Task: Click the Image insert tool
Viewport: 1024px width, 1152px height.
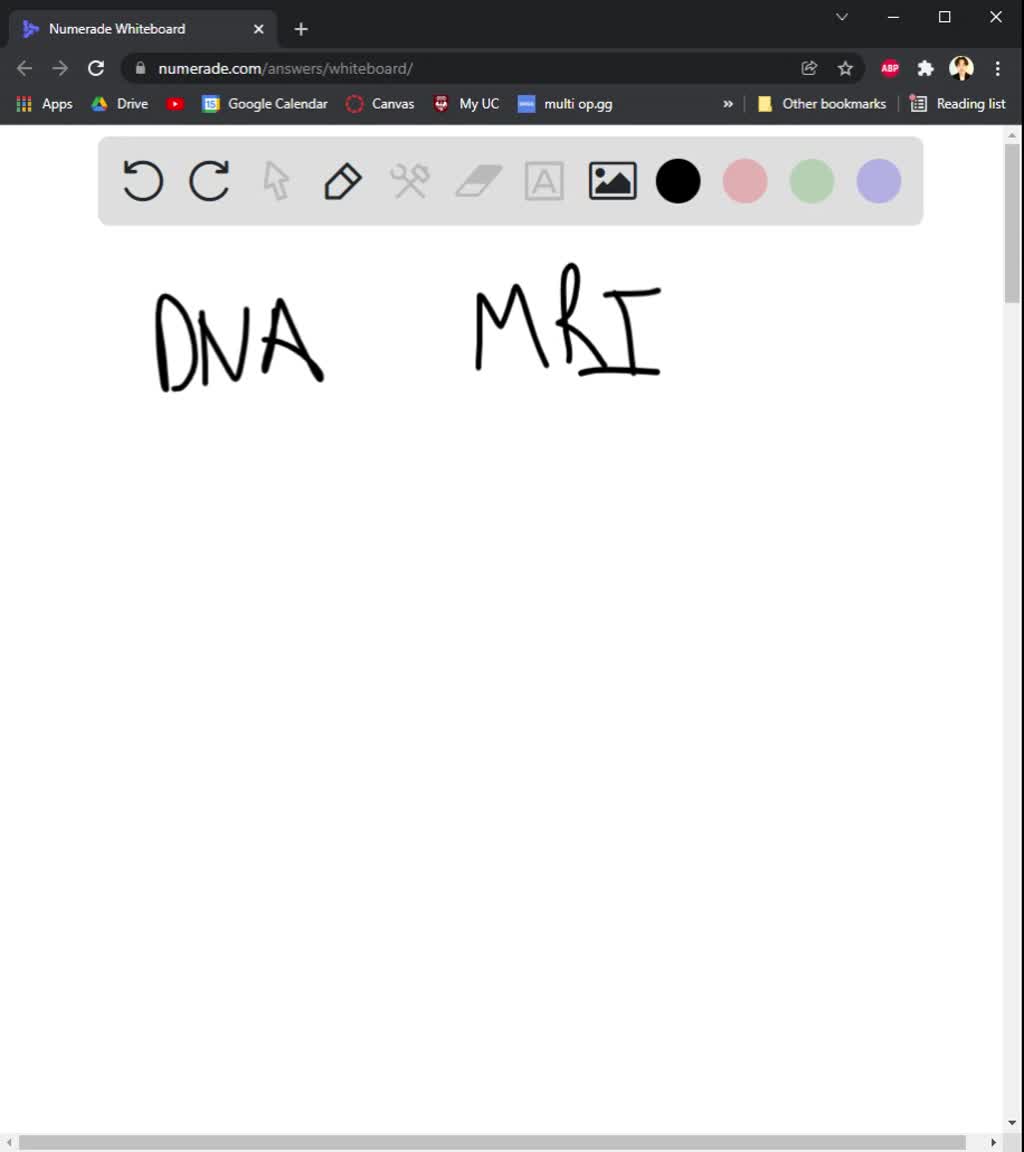Action: tap(612, 181)
